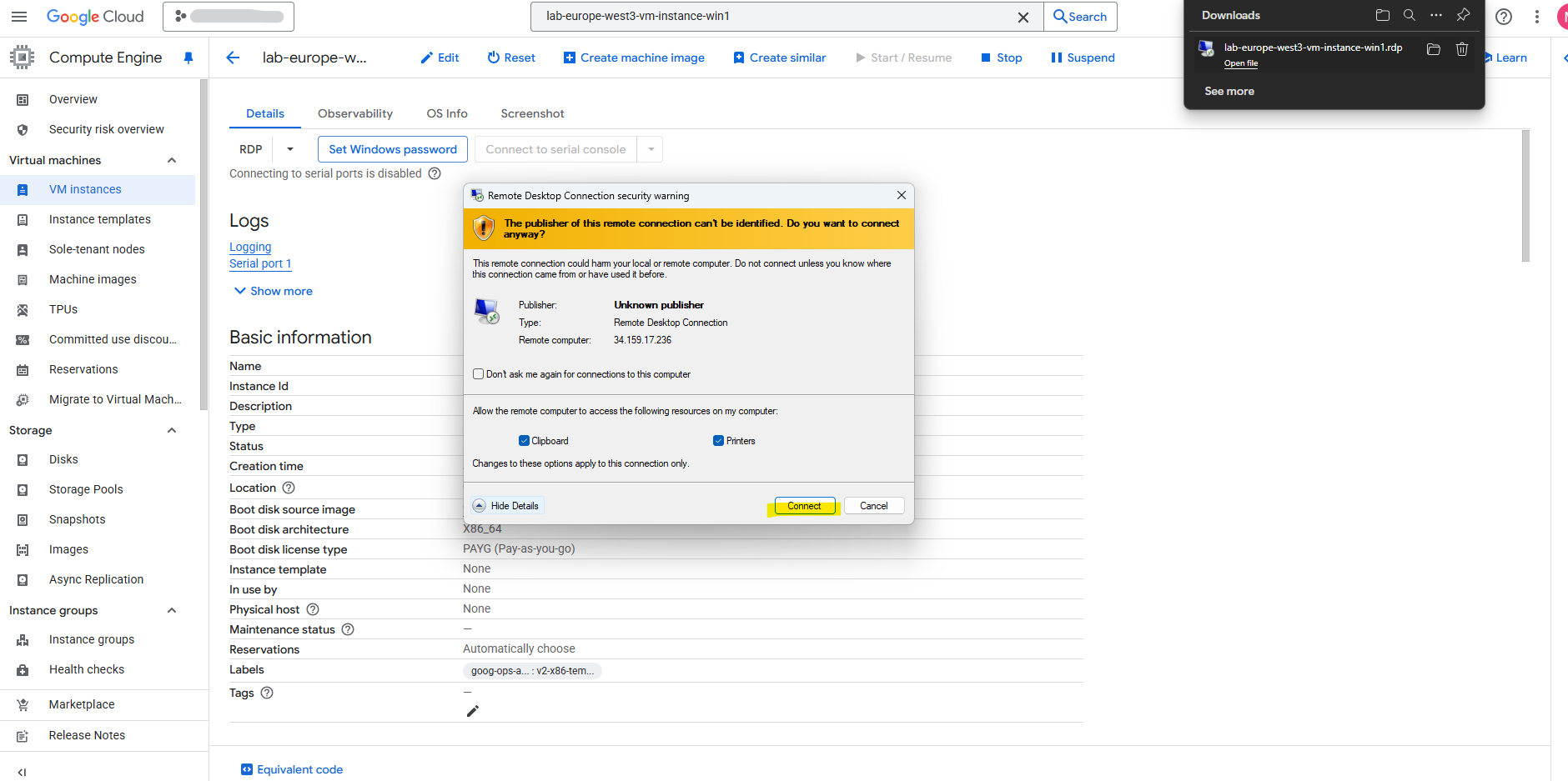
Task: Collapse the sidebar navigation panel
Action: click(22, 772)
